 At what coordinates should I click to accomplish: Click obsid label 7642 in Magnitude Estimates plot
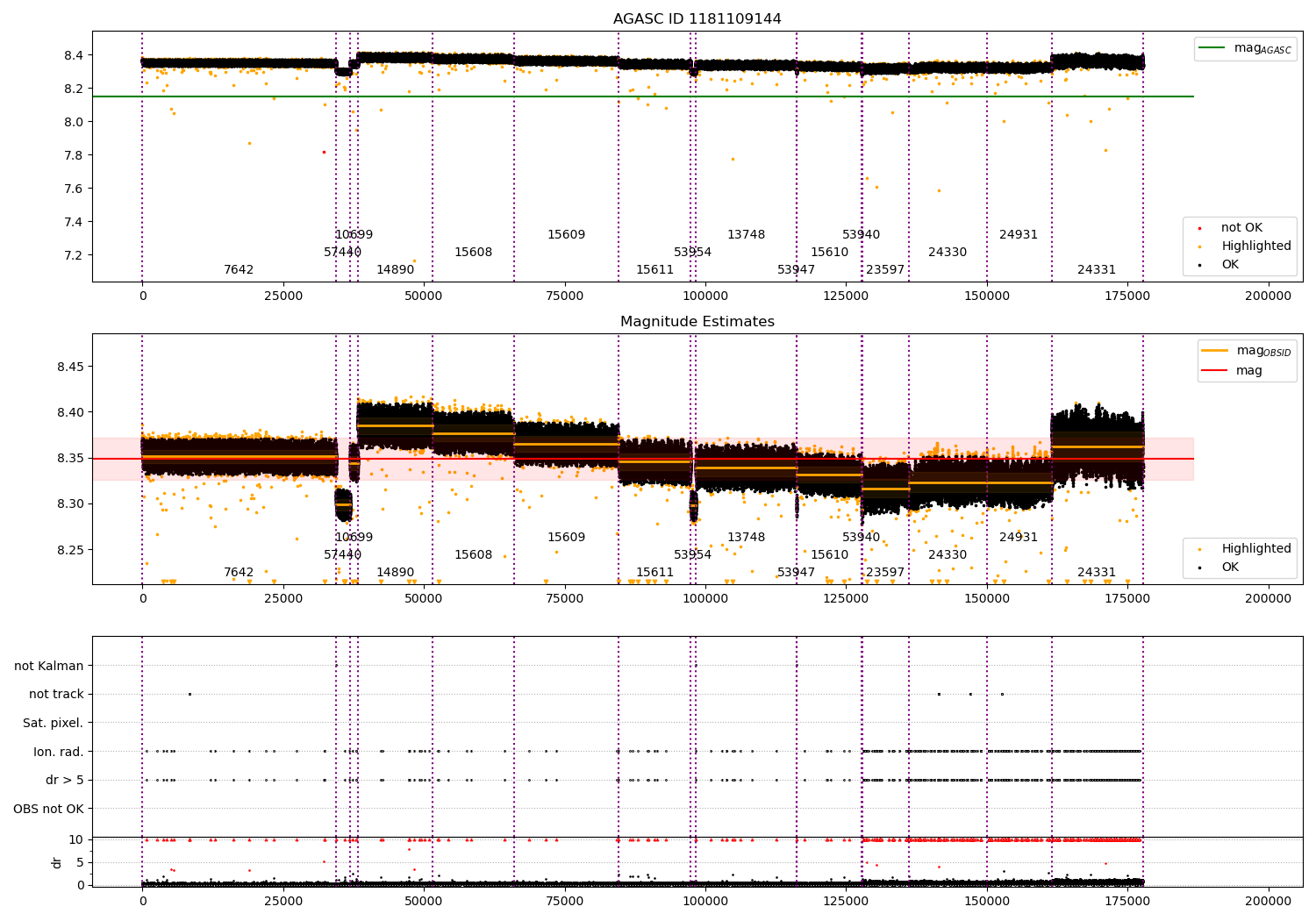[x=239, y=572]
